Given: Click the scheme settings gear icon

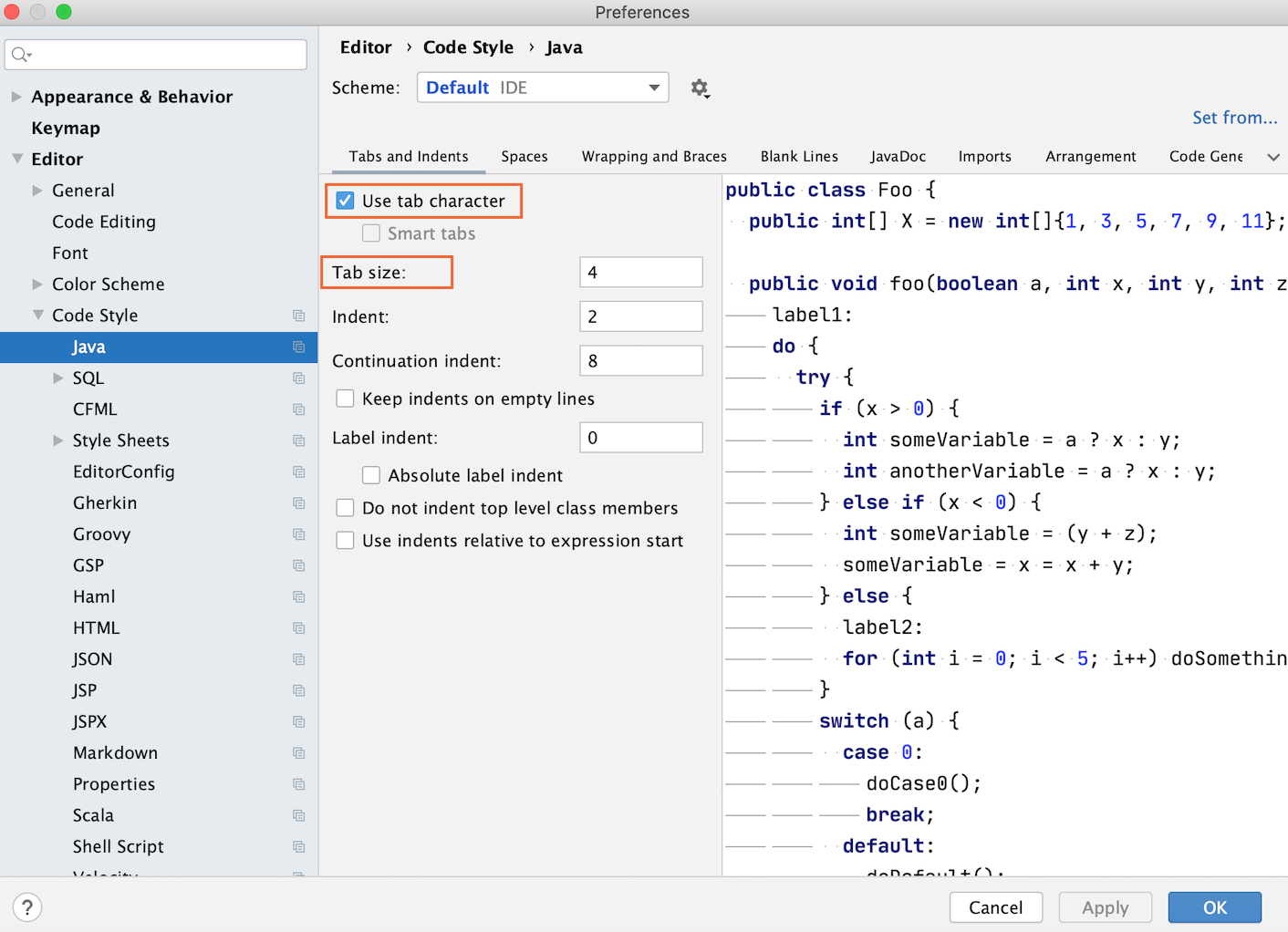Looking at the screenshot, I should 699,88.
